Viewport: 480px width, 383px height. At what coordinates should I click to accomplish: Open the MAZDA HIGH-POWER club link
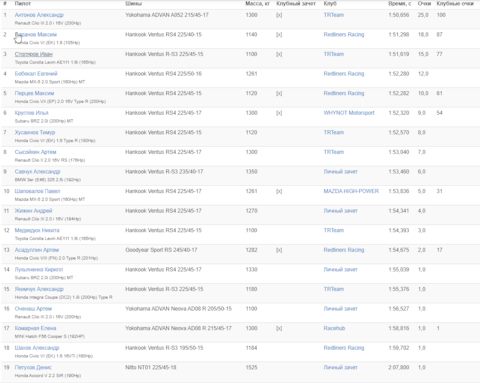351,191
